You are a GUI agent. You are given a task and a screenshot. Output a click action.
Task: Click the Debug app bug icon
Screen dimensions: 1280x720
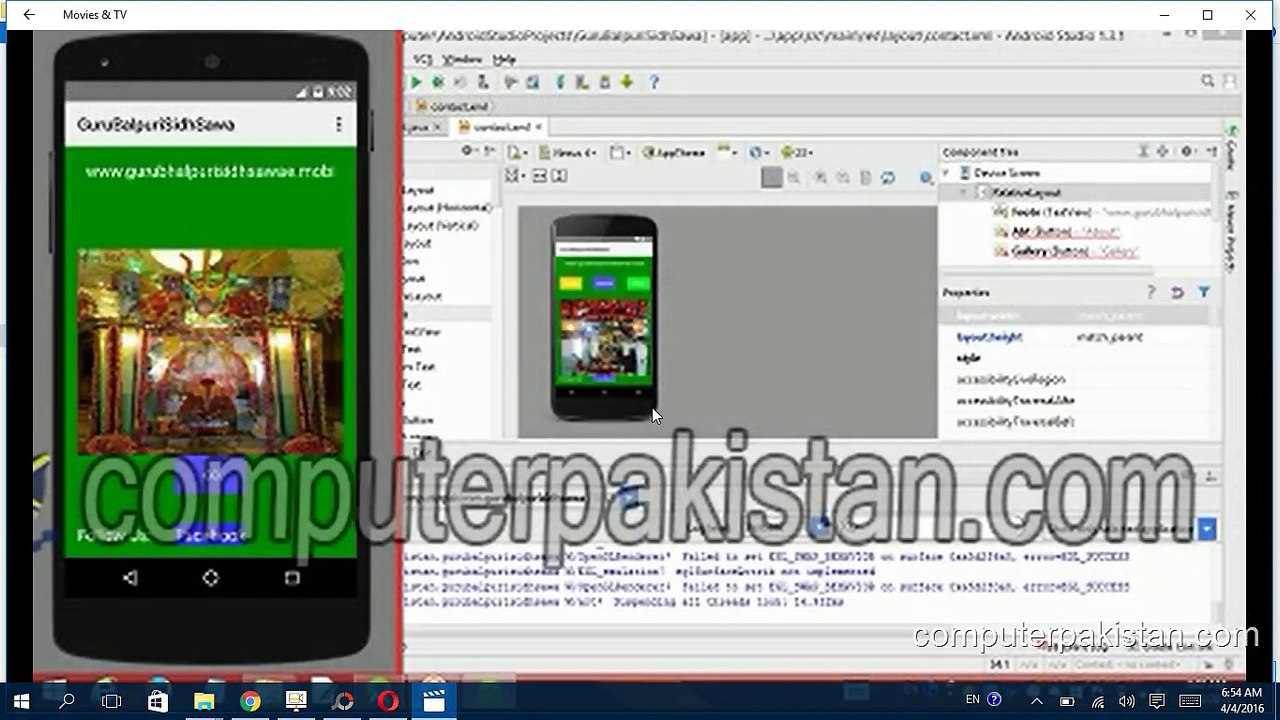click(x=438, y=82)
